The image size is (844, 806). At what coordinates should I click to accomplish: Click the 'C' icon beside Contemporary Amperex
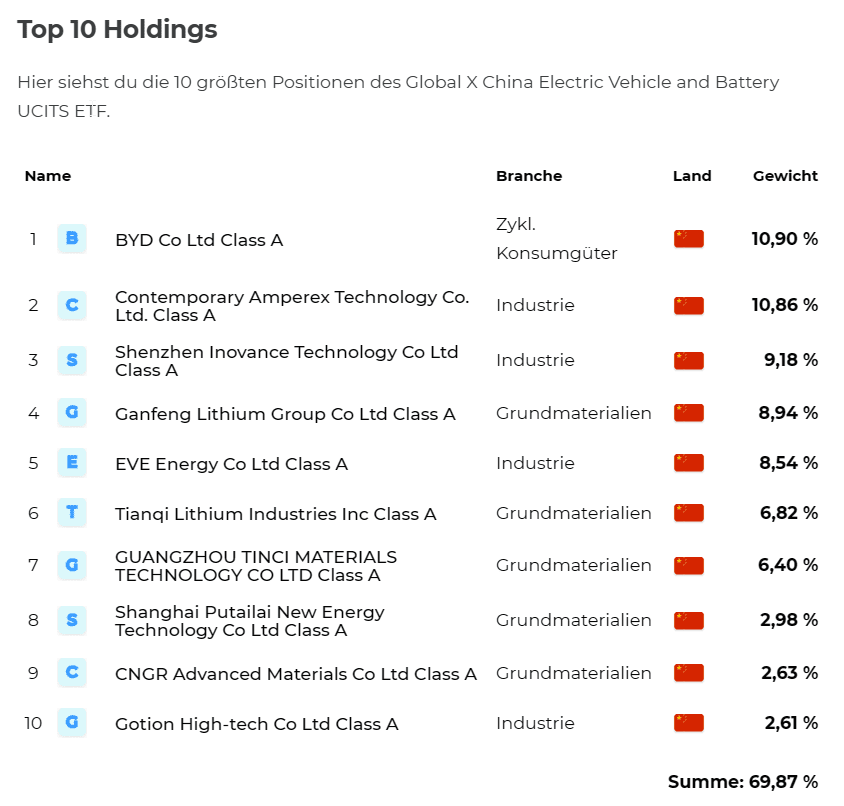pyautogui.click(x=72, y=305)
